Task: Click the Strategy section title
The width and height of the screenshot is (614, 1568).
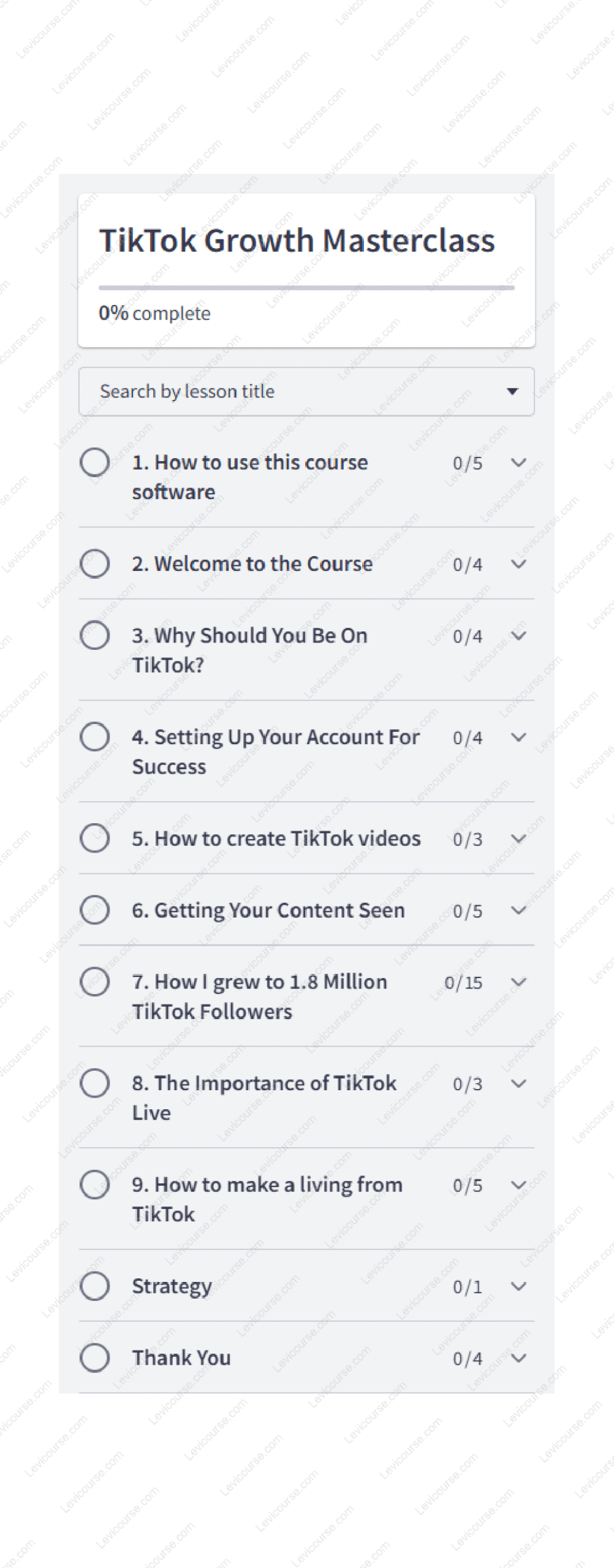Action: tap(172, 1286)
